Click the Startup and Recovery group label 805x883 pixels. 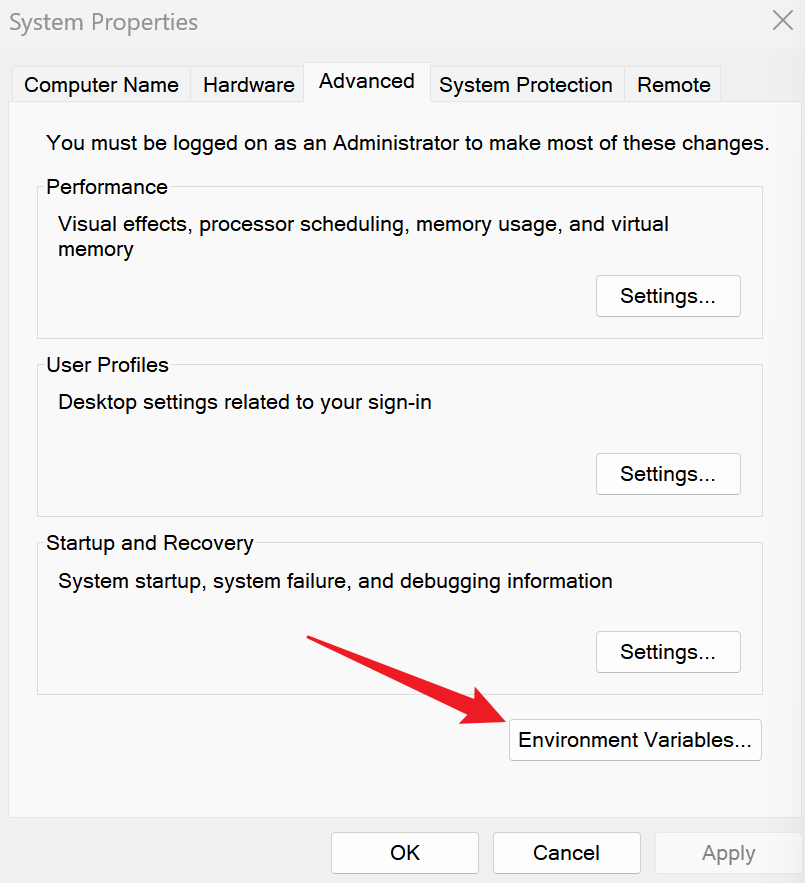150,543
